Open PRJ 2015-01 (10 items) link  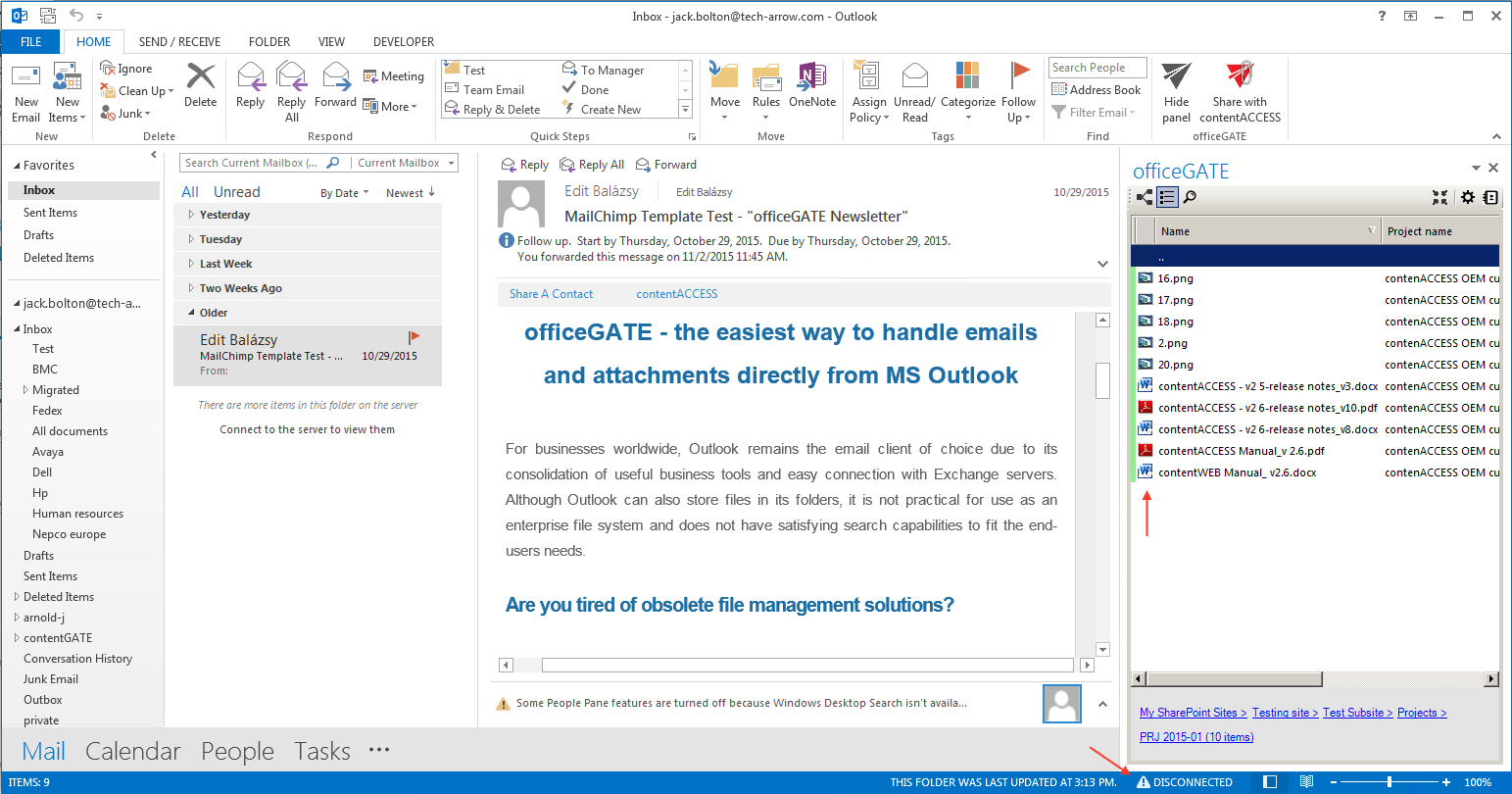click(1196, 737)
